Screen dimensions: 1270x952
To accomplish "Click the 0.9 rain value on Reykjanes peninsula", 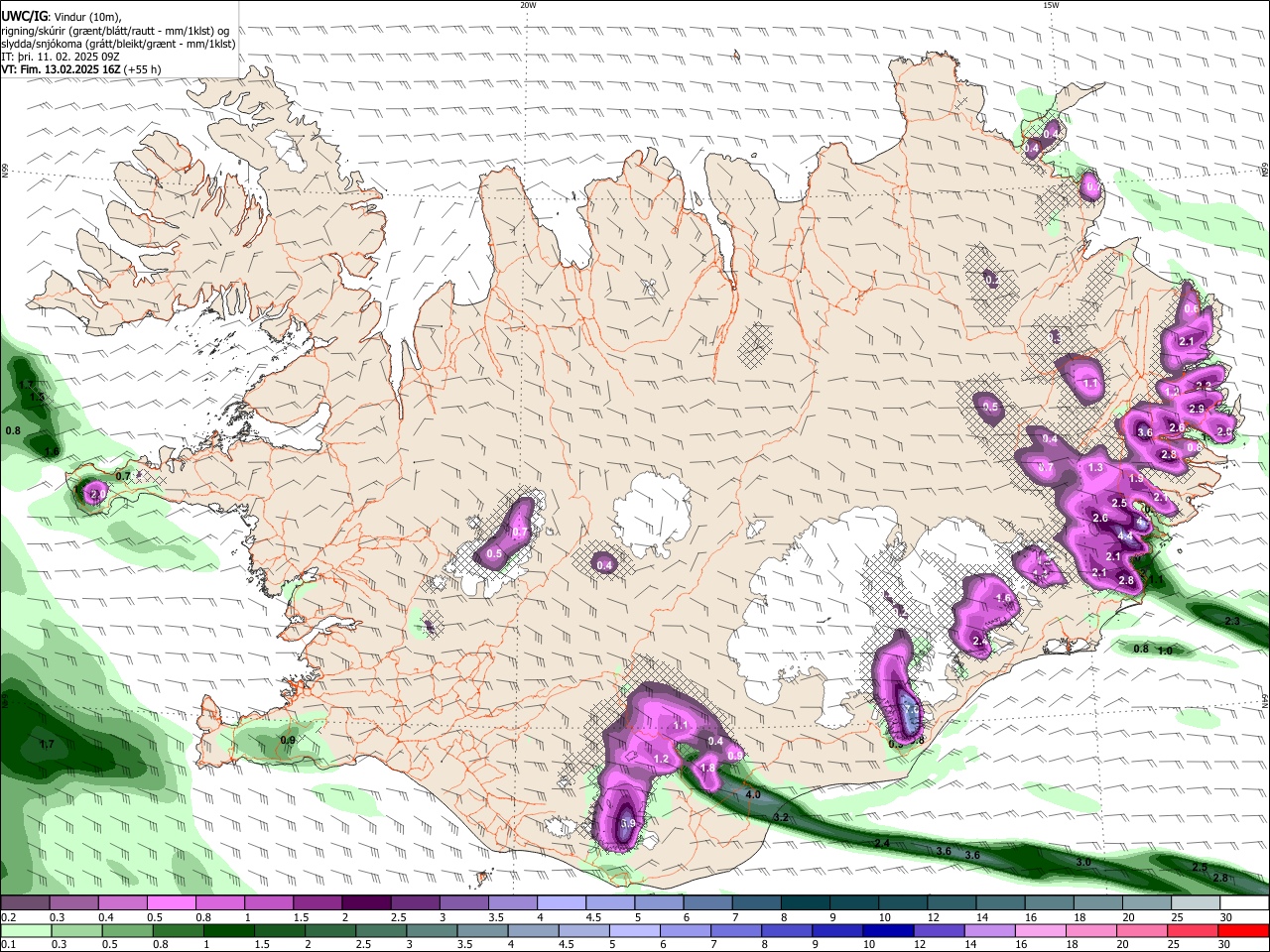I will pos(288,740).
